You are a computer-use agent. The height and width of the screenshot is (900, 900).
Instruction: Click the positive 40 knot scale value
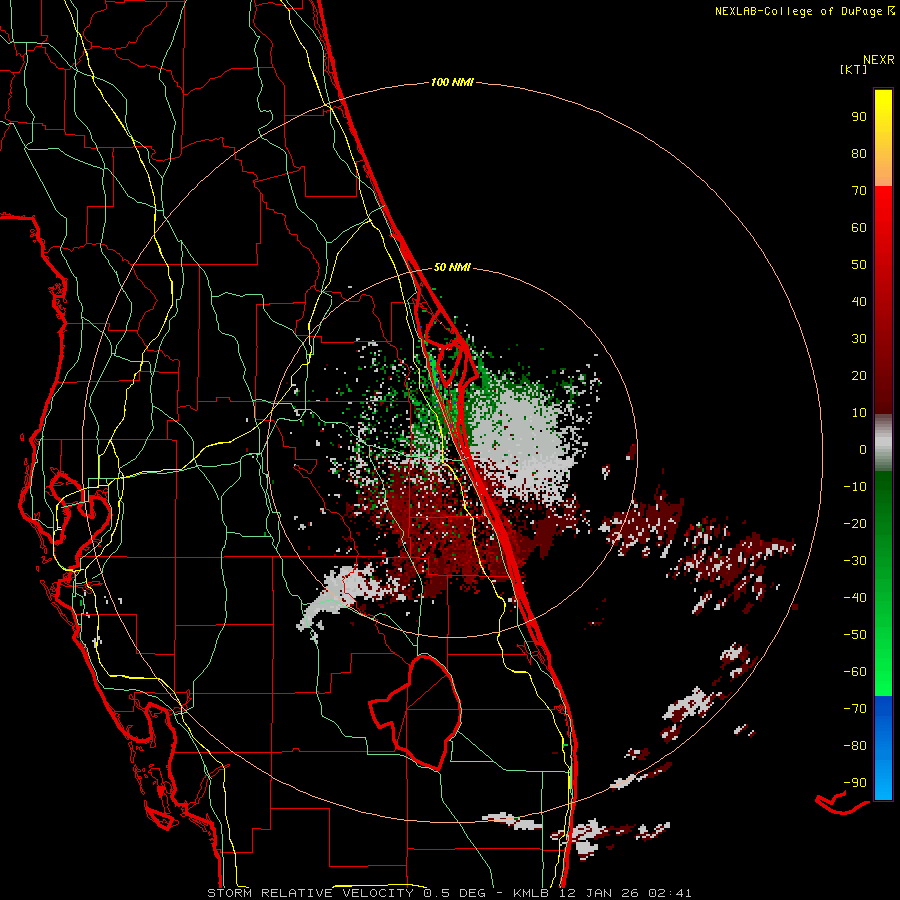coord(859,302)
